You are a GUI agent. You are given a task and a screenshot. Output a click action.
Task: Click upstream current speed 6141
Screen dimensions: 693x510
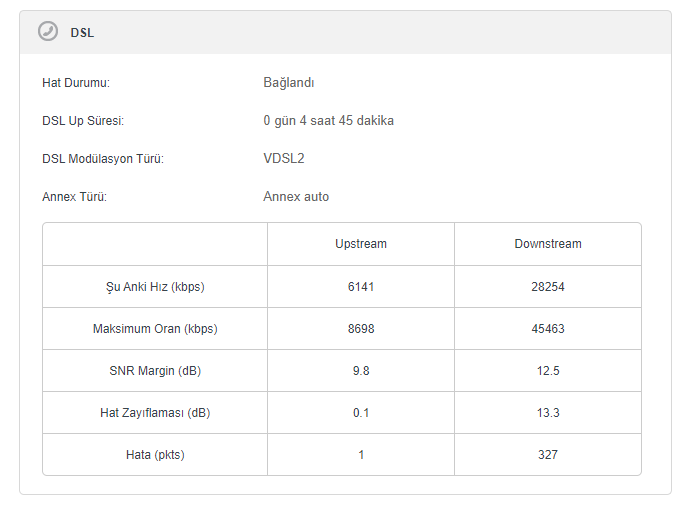(361, 287)
